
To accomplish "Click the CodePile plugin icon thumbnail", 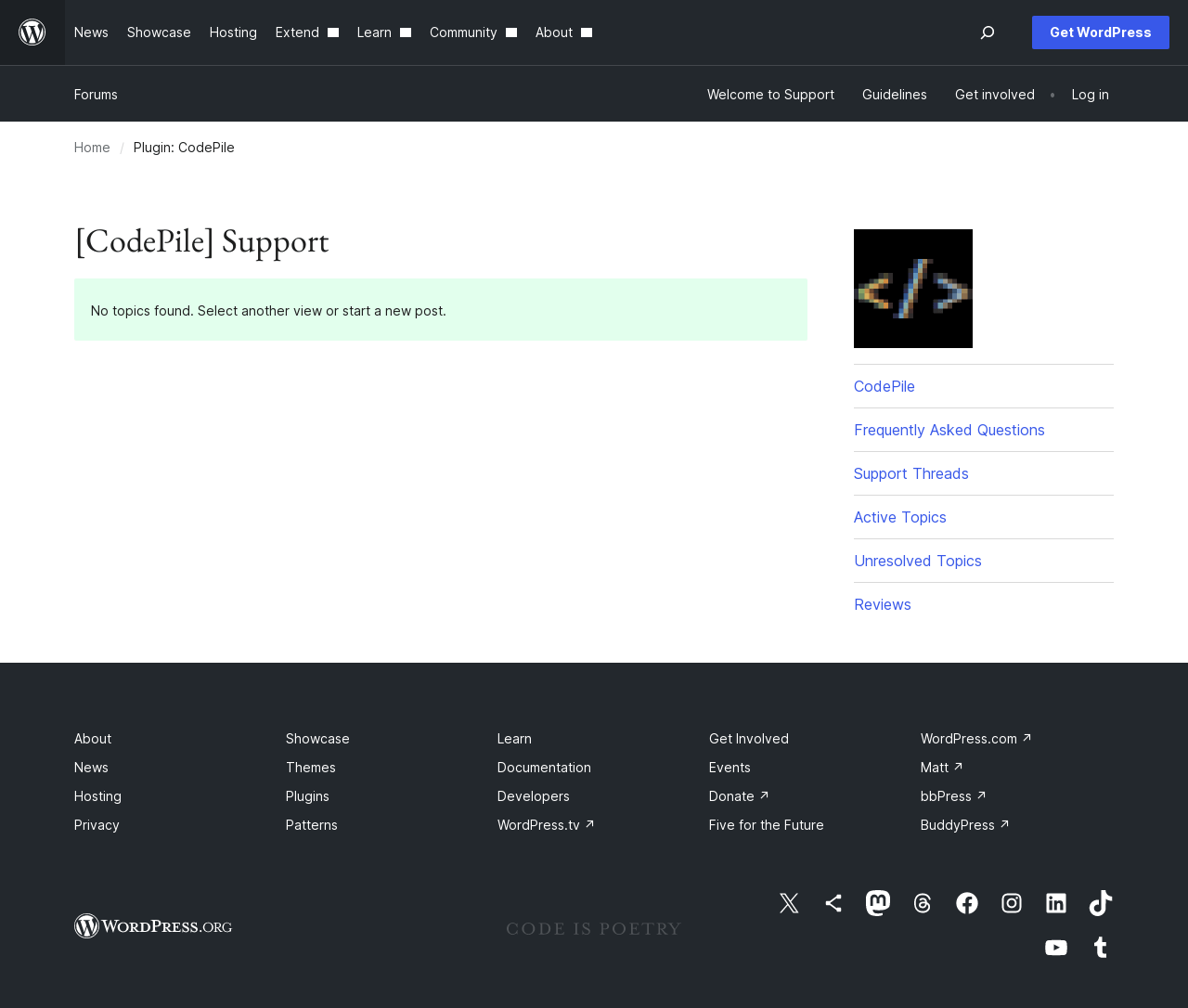I will 913,289.
